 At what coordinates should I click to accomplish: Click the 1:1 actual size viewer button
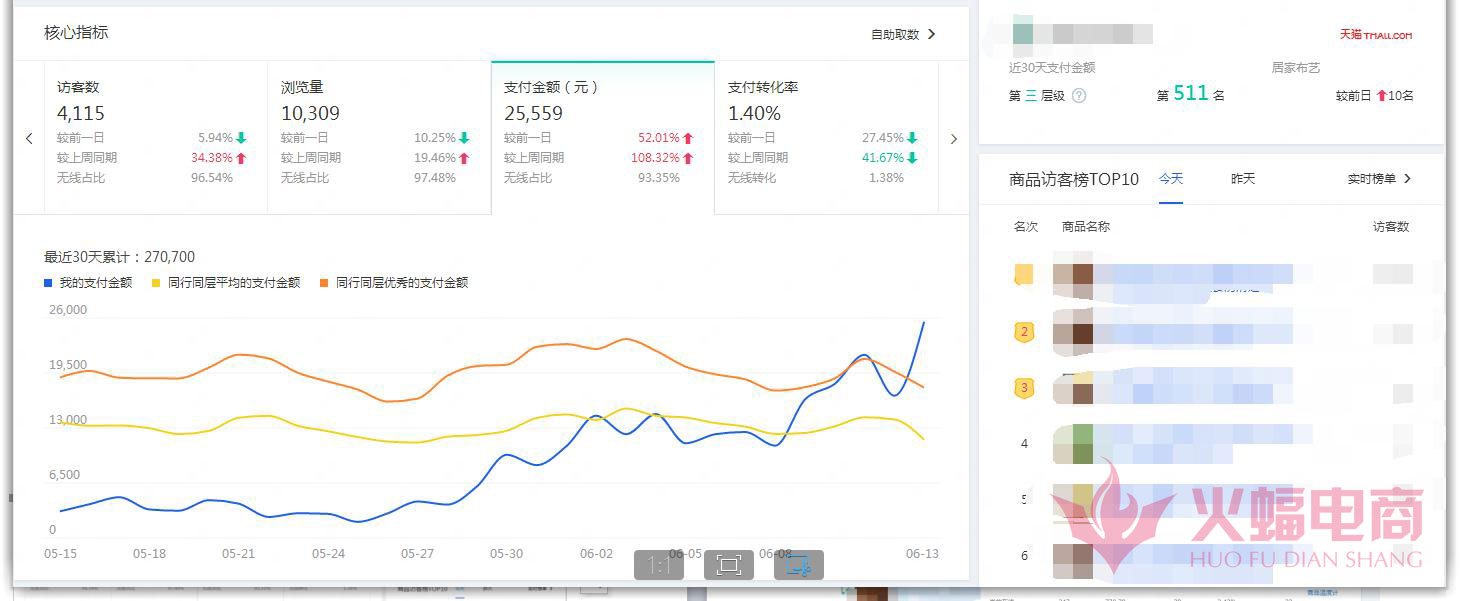(659, 566)
